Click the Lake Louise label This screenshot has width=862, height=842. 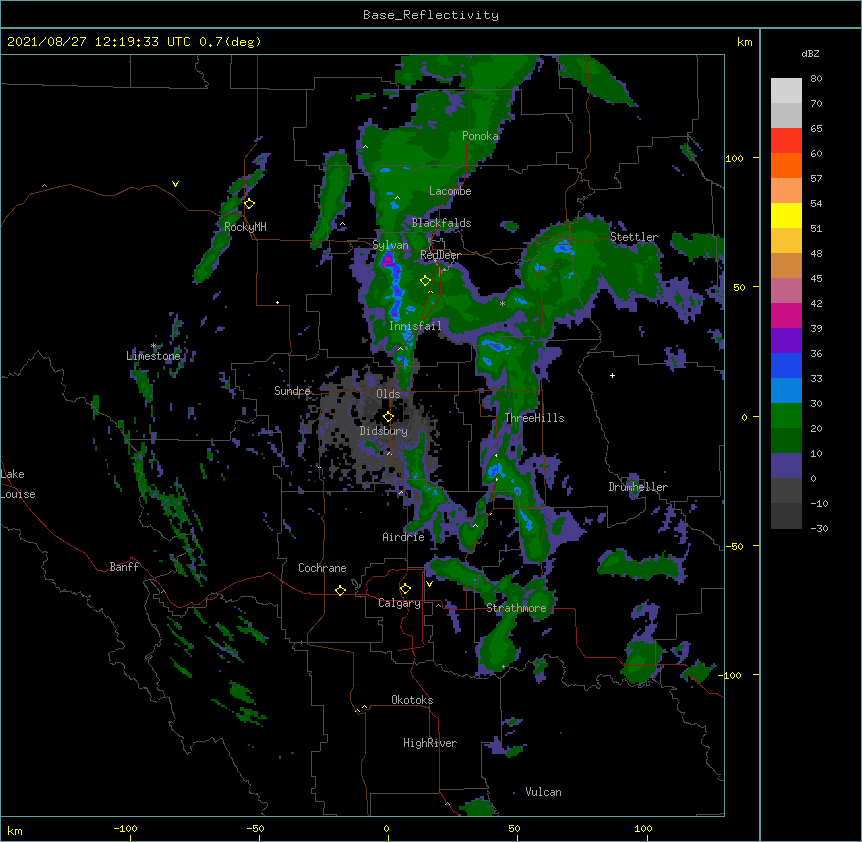18,484
